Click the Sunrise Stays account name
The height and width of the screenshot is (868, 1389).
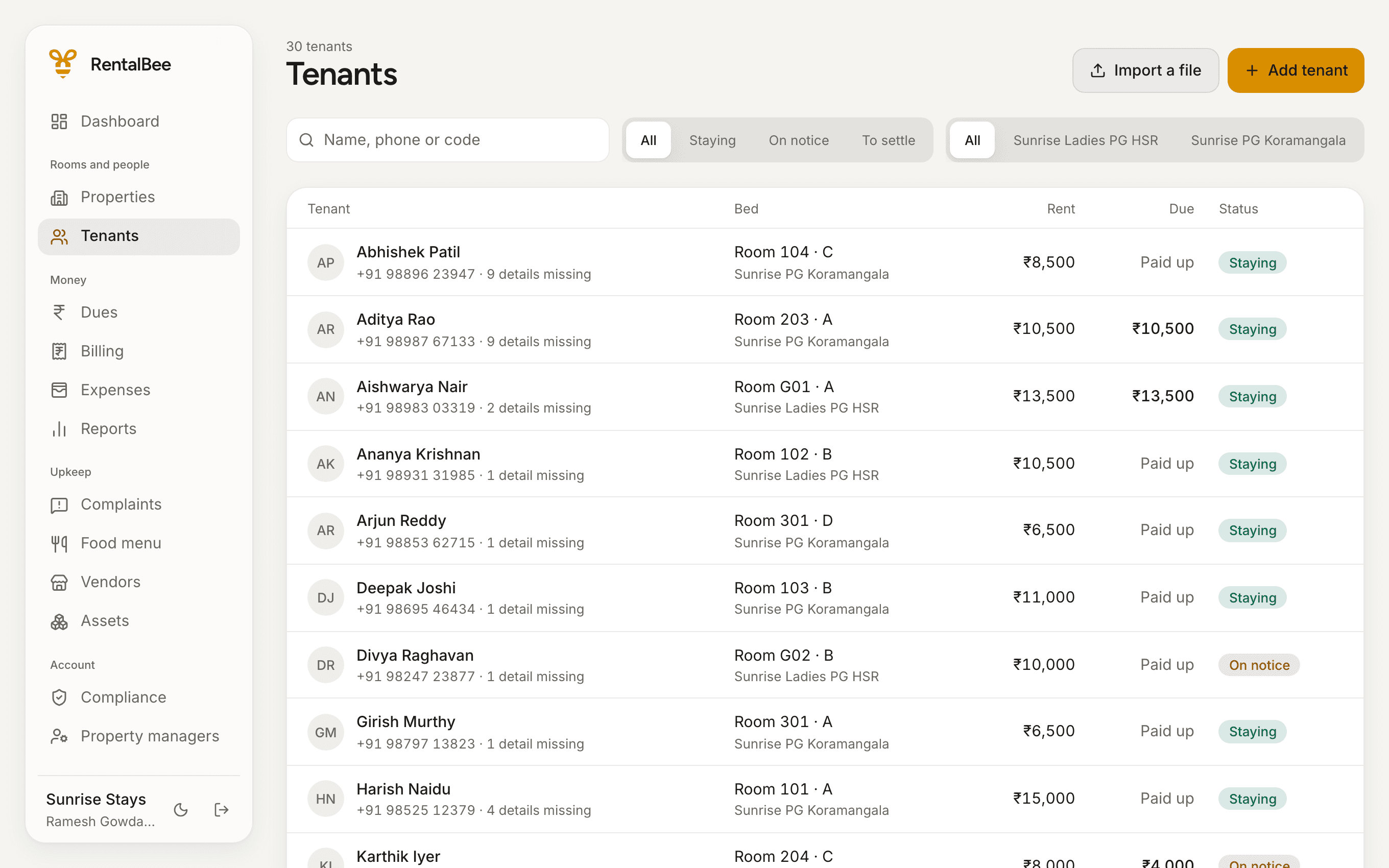[x=96, y=799]
